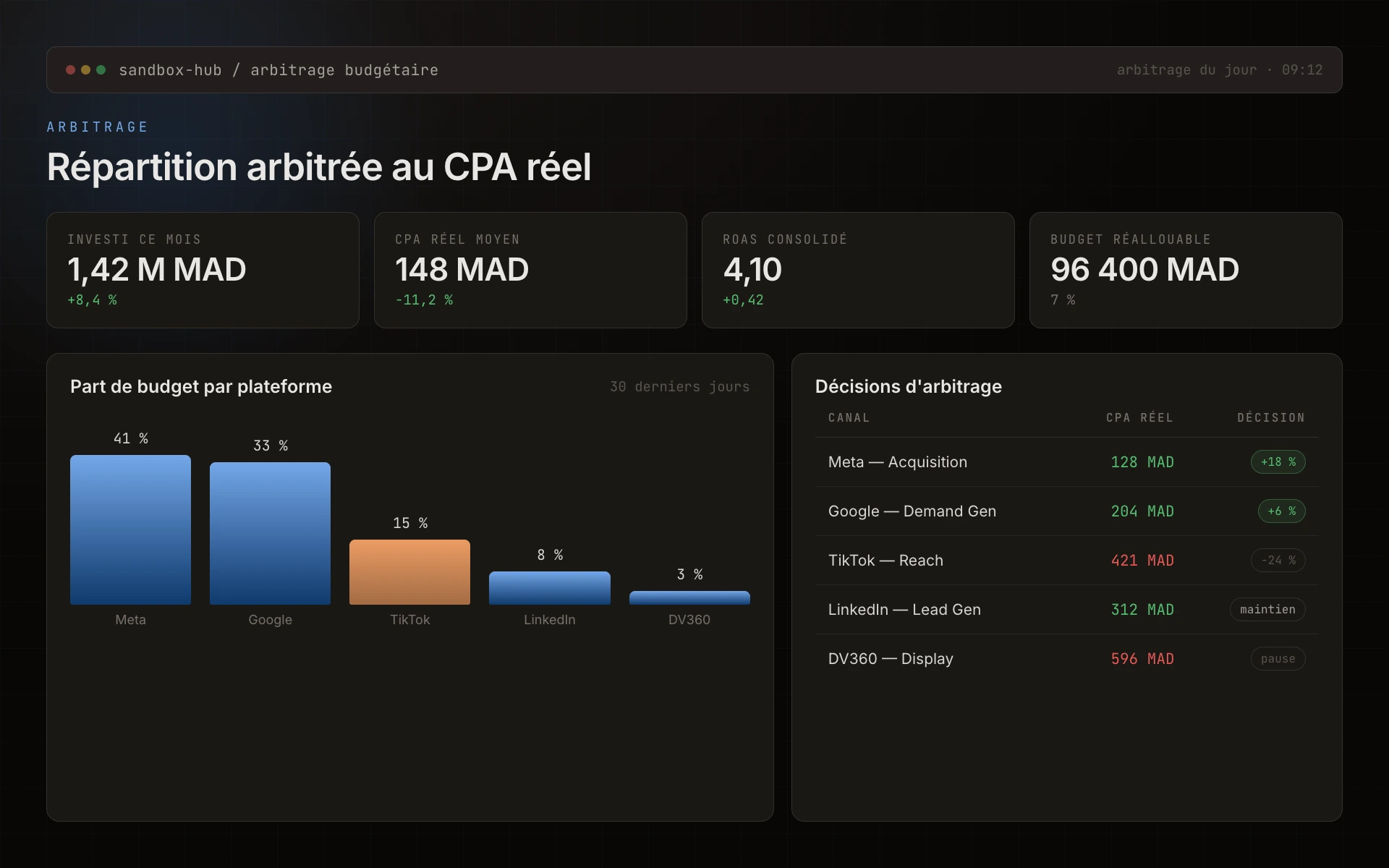Select the 'Meta — Acquisition' row name
The width and height of the screenshot is (1389, 868).
[898, 462]
